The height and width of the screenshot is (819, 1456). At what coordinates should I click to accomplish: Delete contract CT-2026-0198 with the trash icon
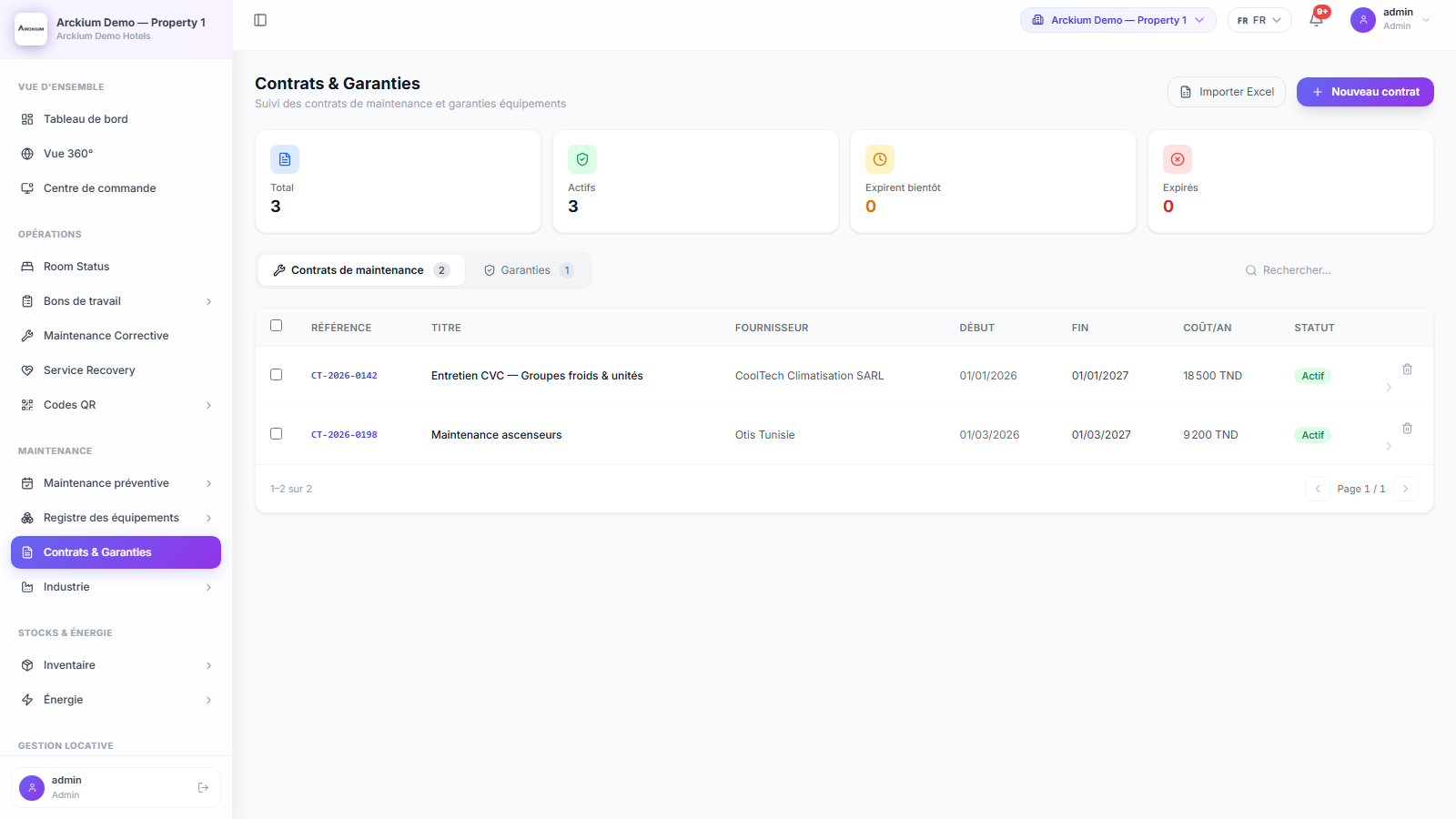coord(1407,428)
